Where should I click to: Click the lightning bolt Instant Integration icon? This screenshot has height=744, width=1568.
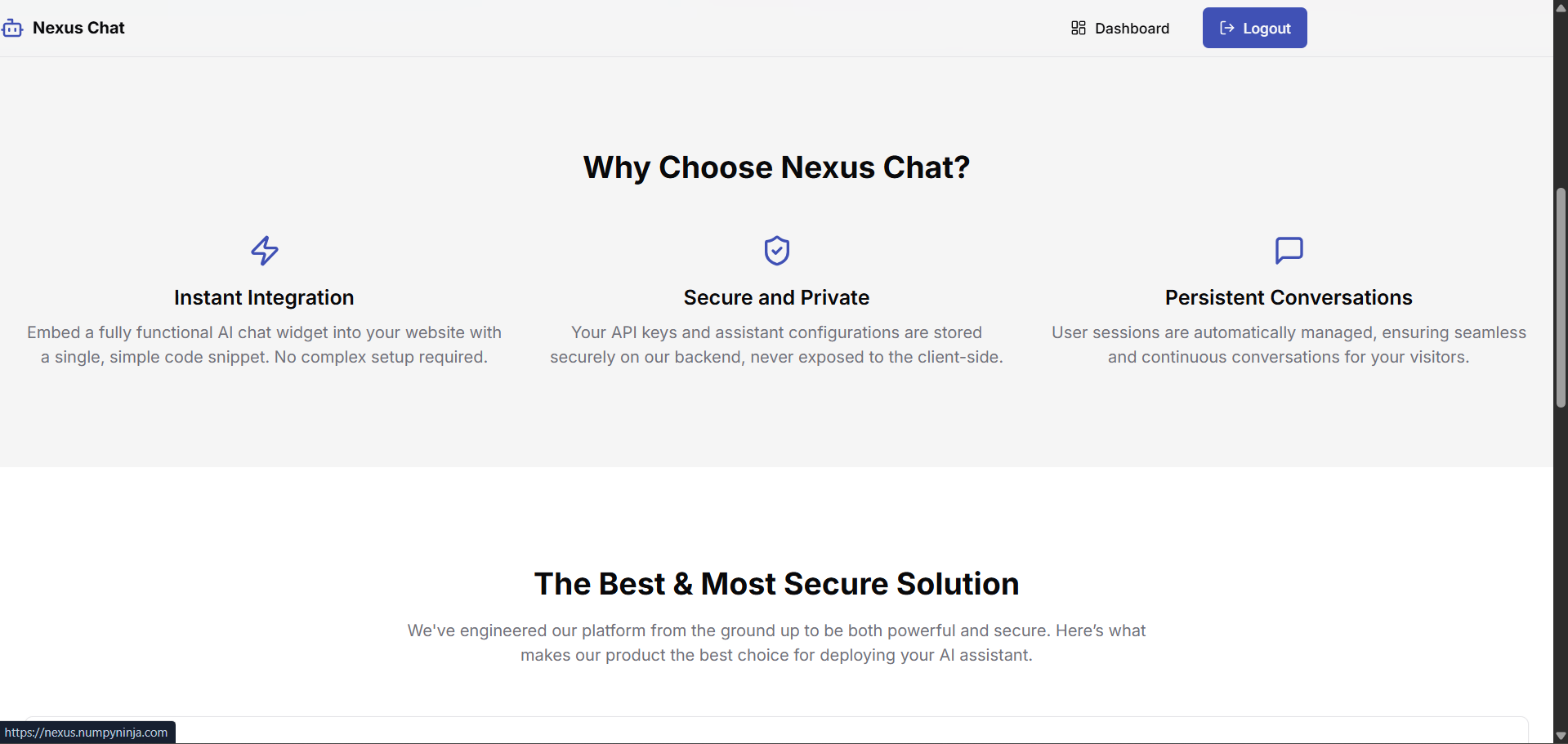point(264,251)
